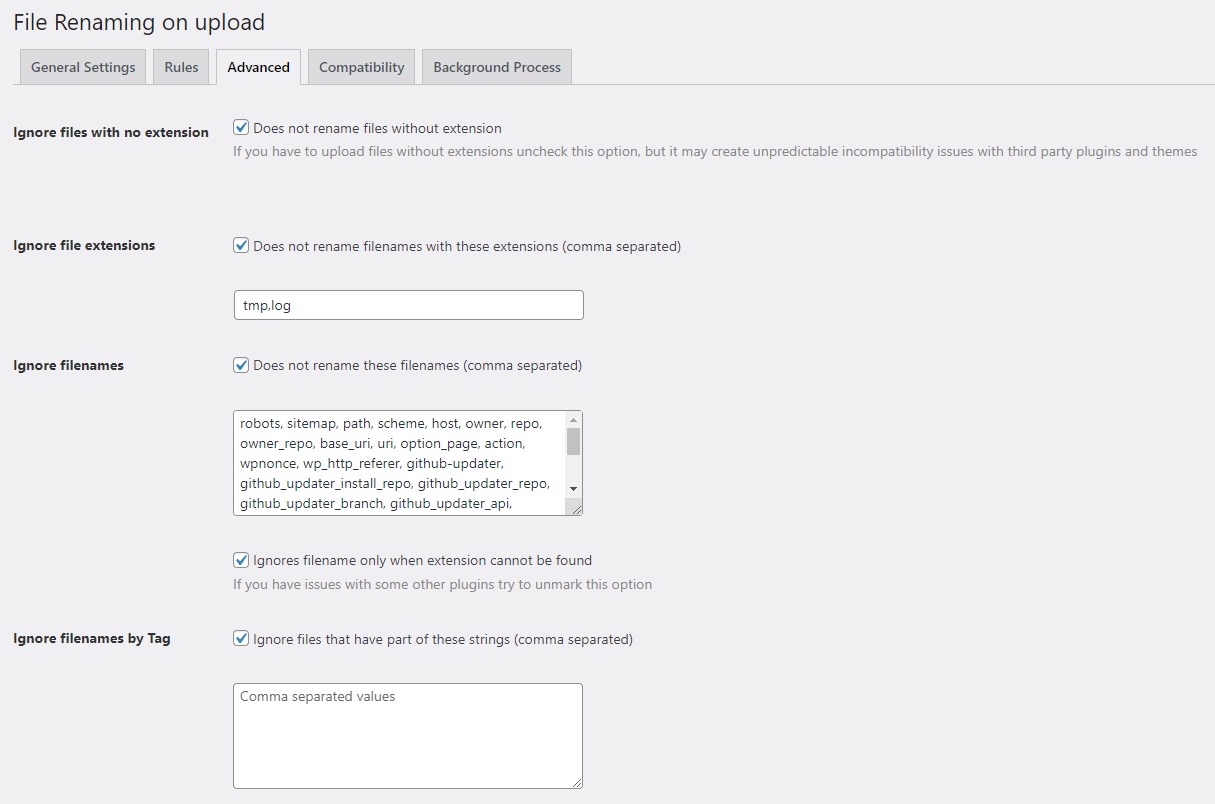Toggle 'Does not rename filenames with these extensions'
Image resolution: width=1215 pixels, height=804 pixels.
(x=240, y=245)
